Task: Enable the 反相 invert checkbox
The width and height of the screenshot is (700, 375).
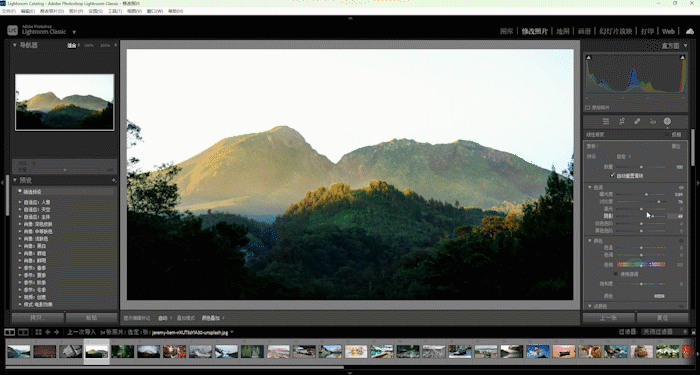Action: (x=667, y=134)
